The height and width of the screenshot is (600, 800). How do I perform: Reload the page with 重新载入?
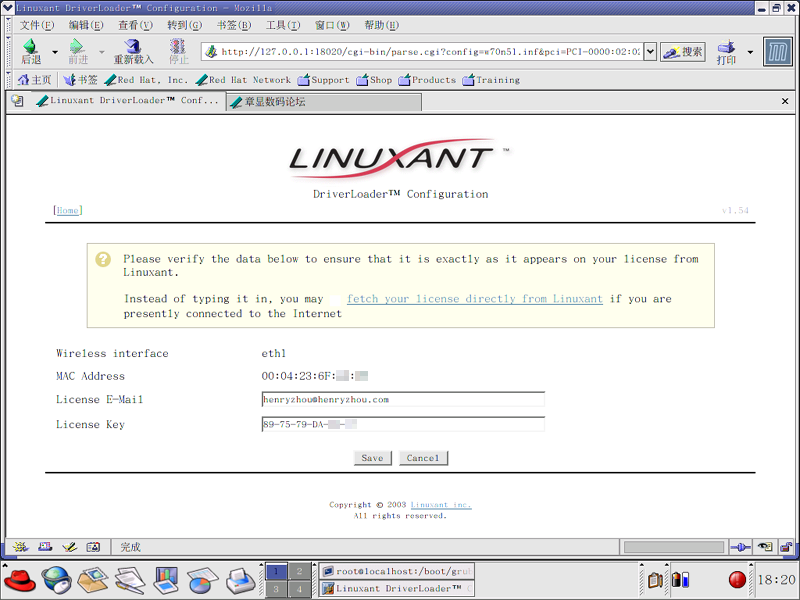(133, 52)
